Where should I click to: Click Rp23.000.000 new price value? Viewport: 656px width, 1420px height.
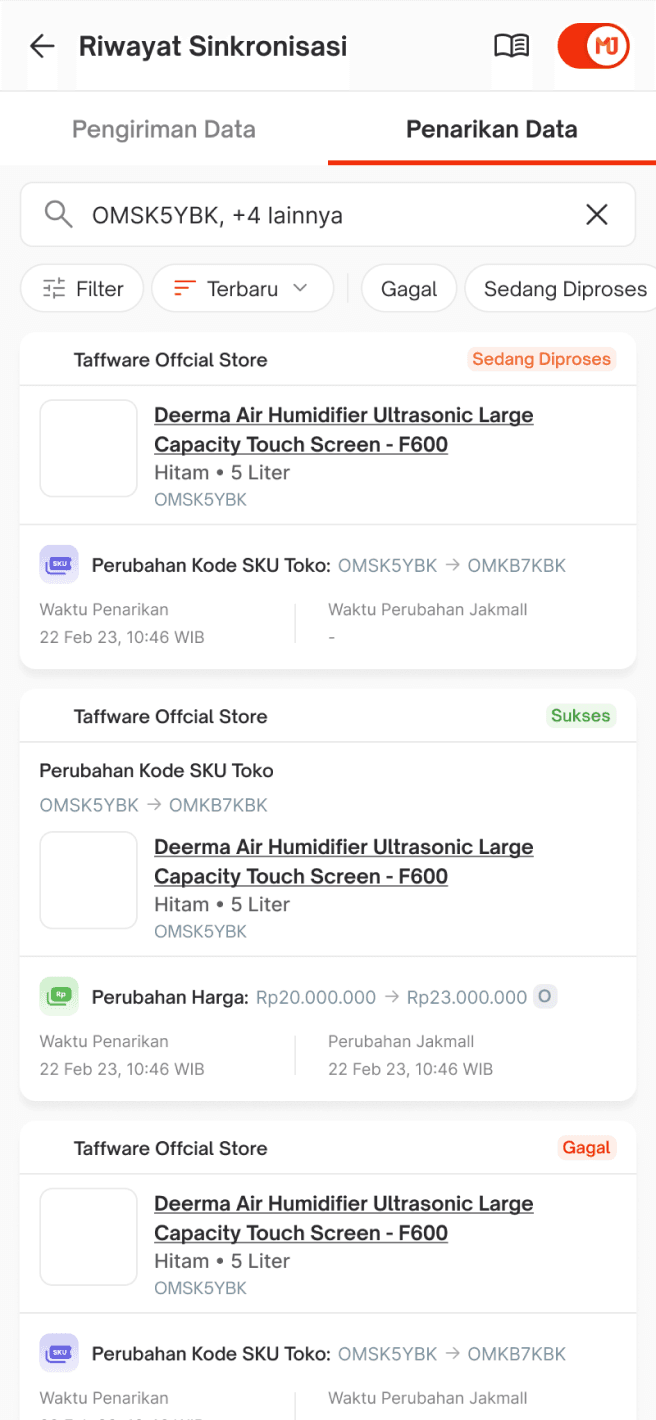coord(467,997)
